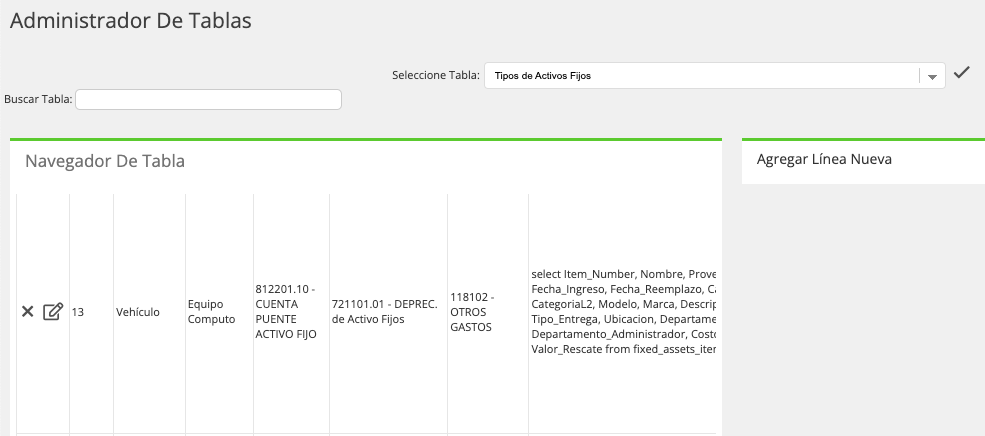Select the 118102 OTROS GASTOS cell
This screenshot has width=985, height=436.
472,312
